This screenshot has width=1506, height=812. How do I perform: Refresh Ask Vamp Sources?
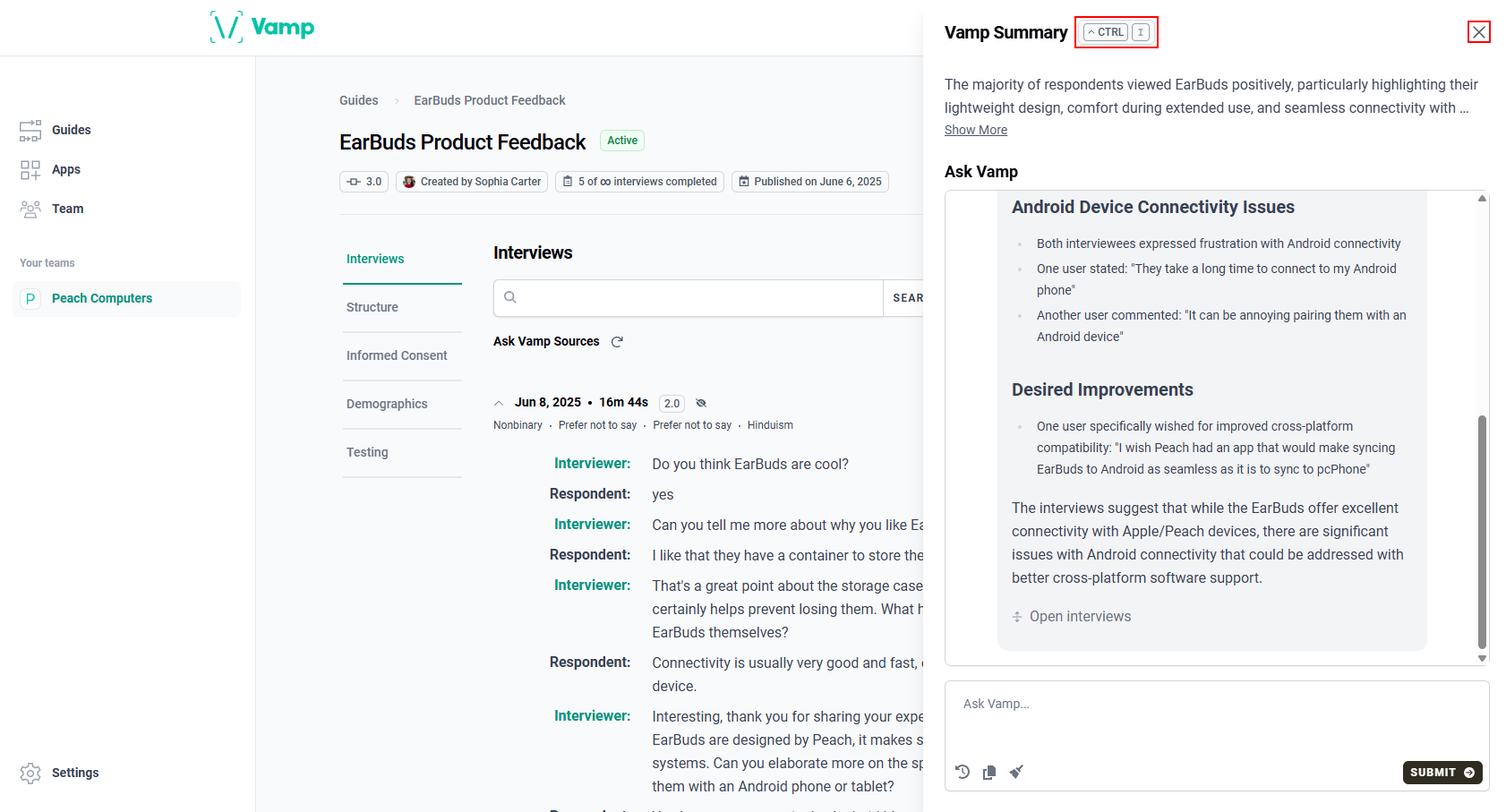(x=617, y=342)
